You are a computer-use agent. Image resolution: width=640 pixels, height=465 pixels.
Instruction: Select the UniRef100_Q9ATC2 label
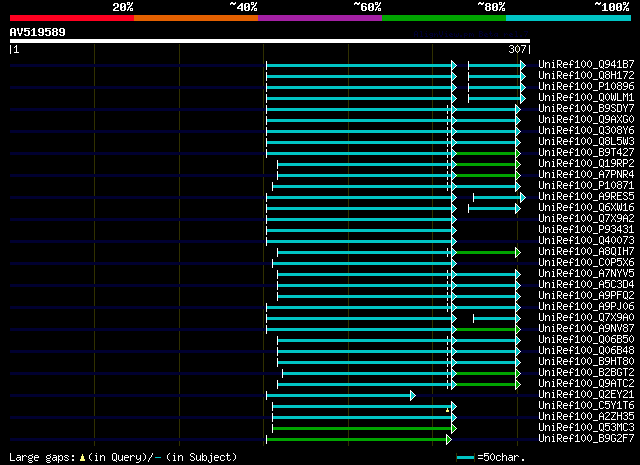coord(586,384)
